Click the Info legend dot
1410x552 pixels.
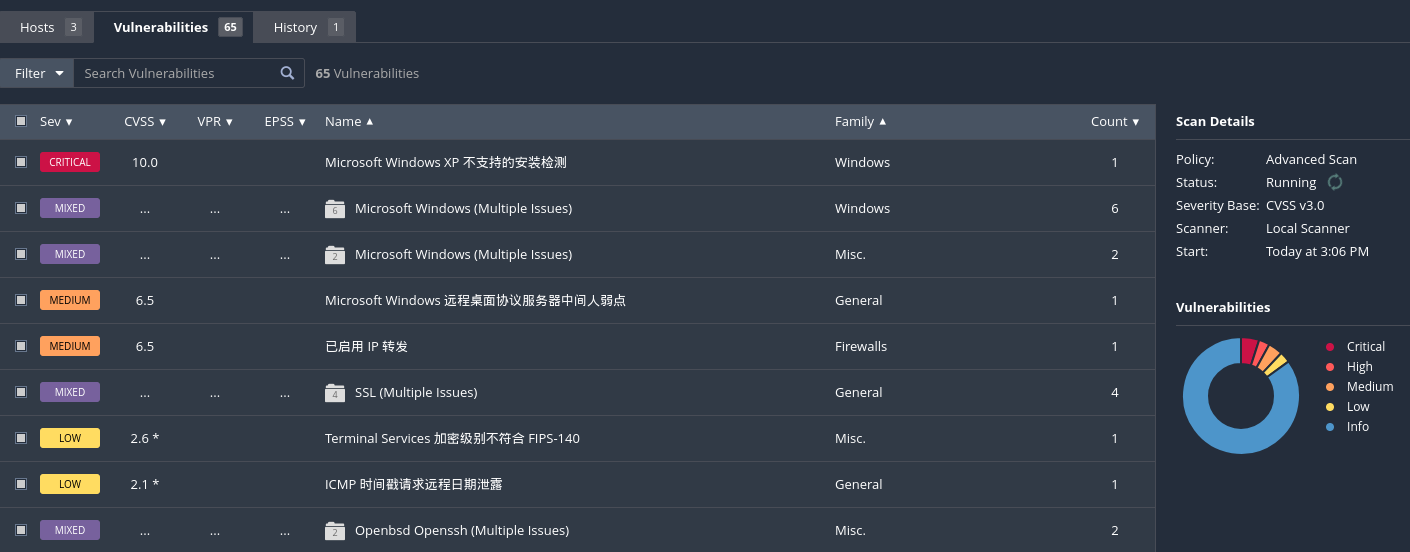click(x=1329, y=427)
